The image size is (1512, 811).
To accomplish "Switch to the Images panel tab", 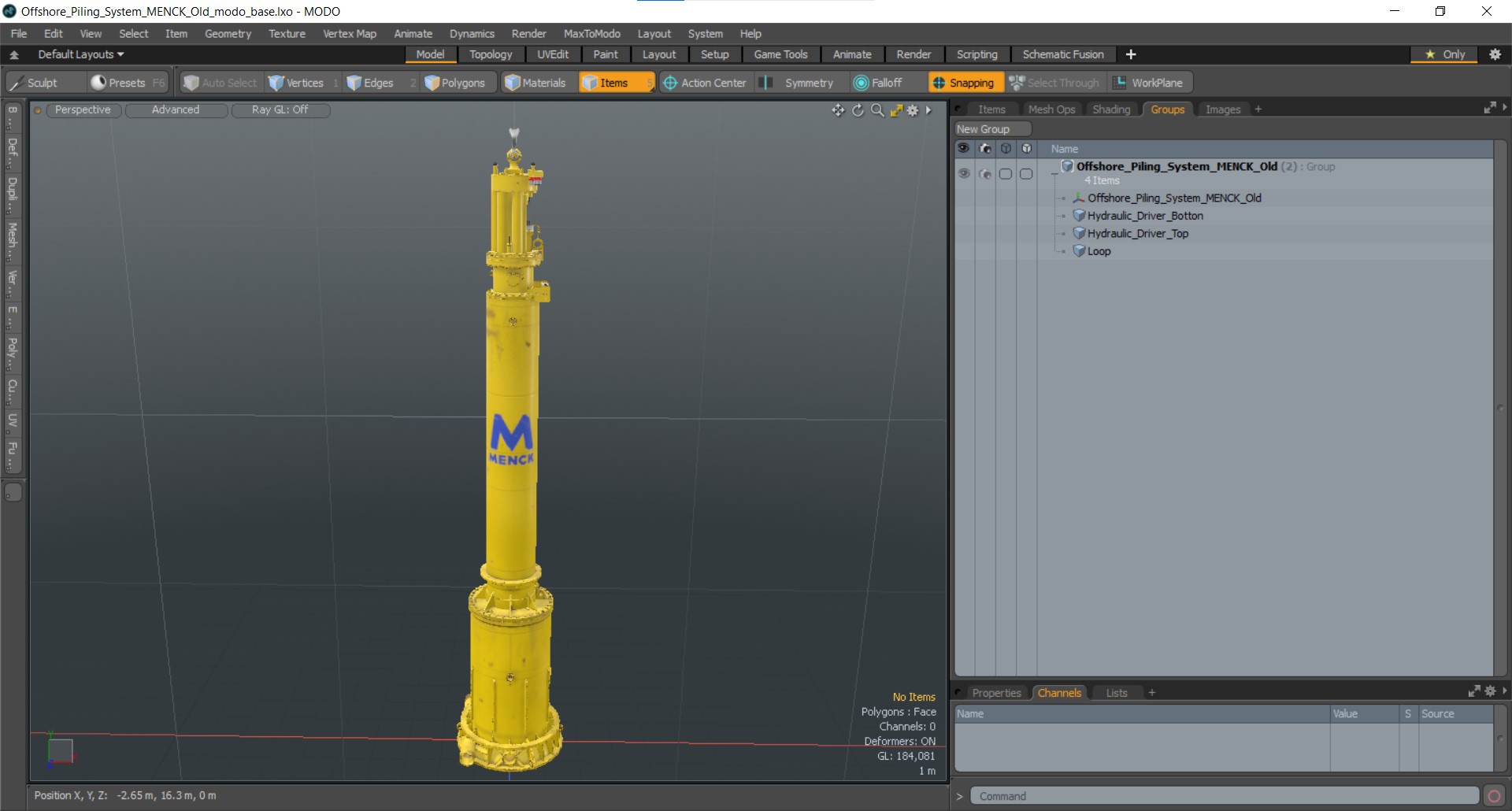I will pyautogui.click(x=1223, y=109).
